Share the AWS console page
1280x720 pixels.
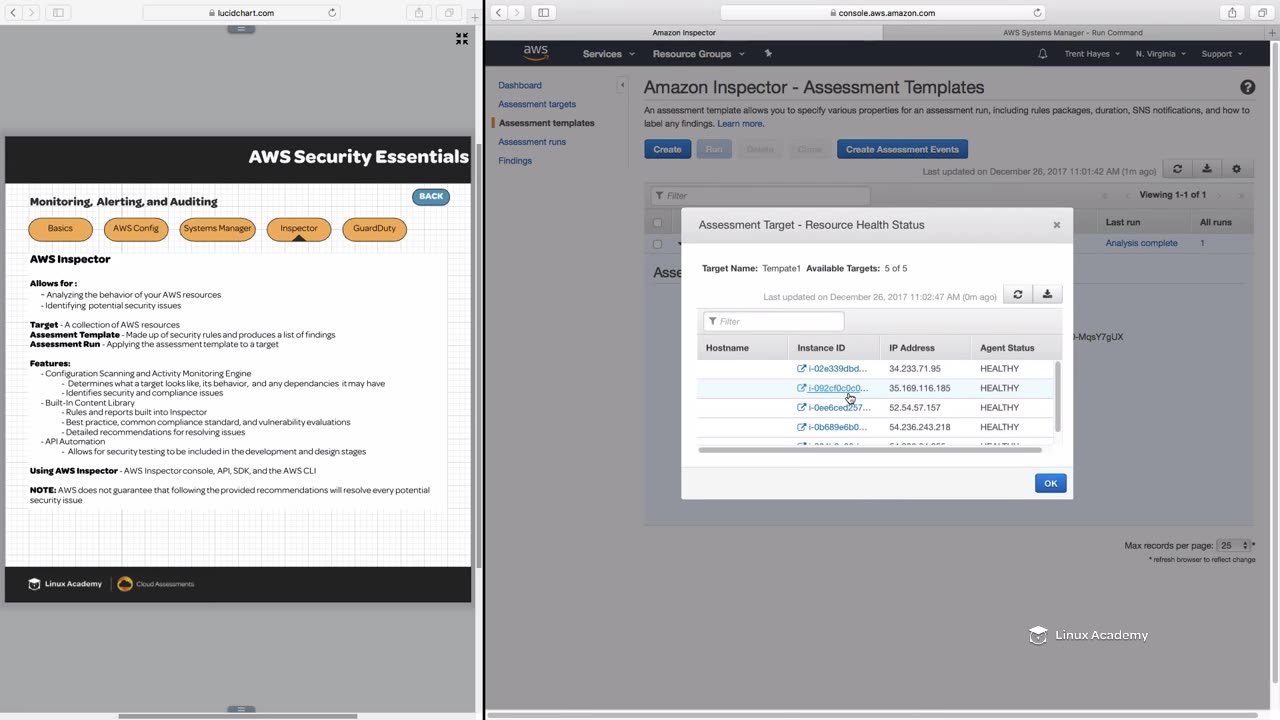click(1232, 13)
